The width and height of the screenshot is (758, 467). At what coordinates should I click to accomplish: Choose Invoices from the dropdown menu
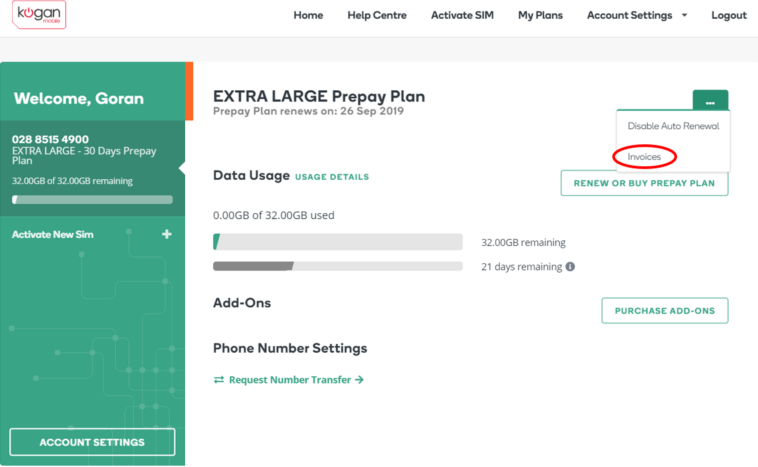645,157
